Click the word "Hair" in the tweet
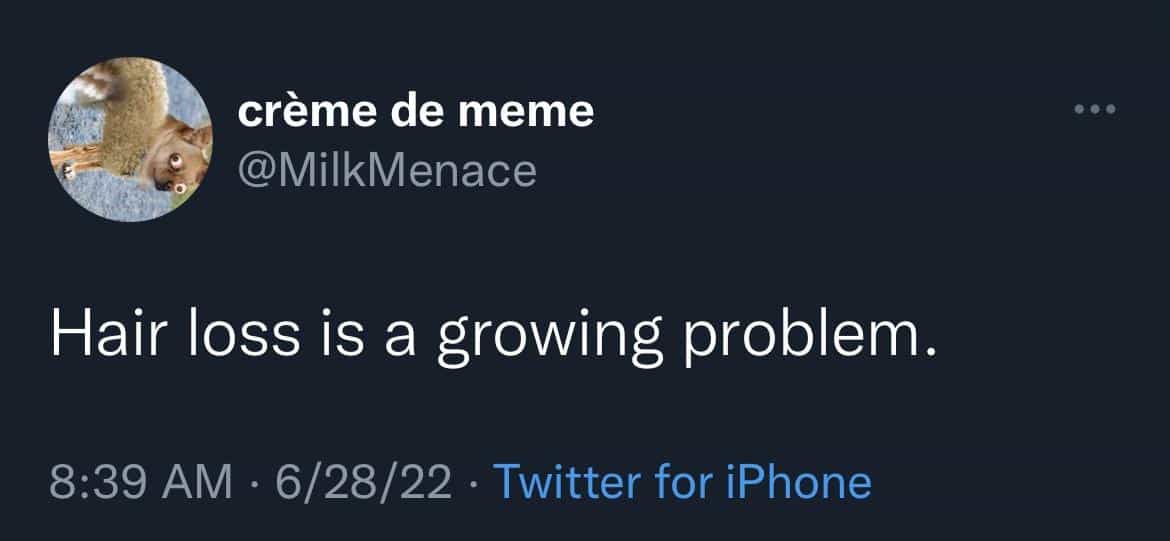Viewport: 1170px width, 541px height. tap(100, 336)
